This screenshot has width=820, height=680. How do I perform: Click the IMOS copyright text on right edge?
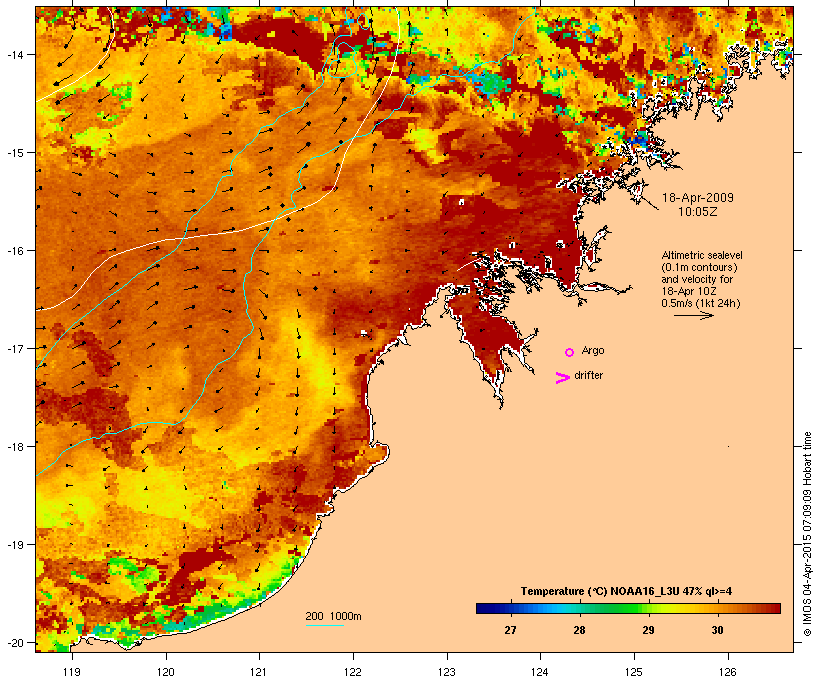point(807,534)
